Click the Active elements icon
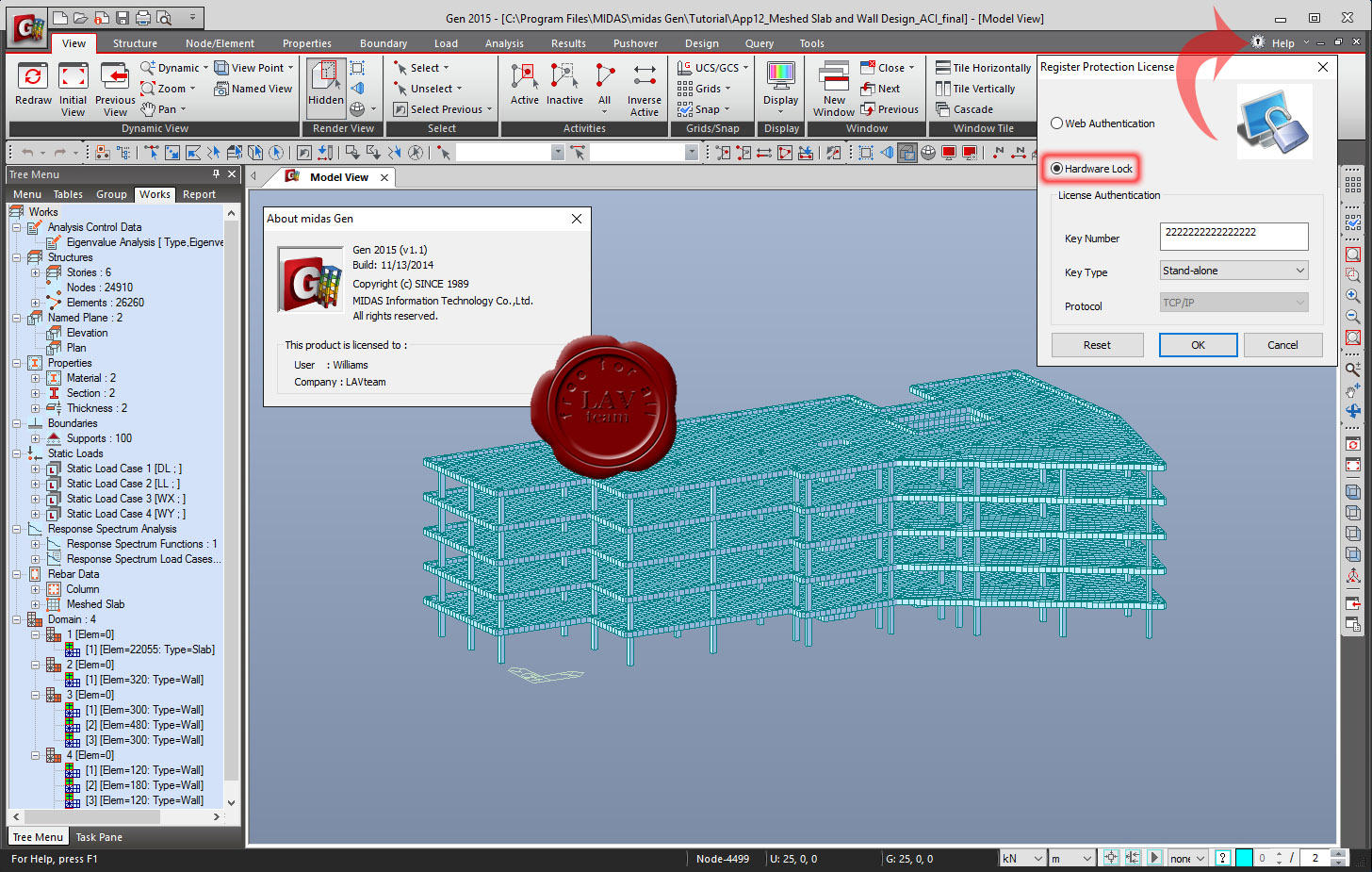The width and height of the screenshot is (1372, 872). point(524,76)
